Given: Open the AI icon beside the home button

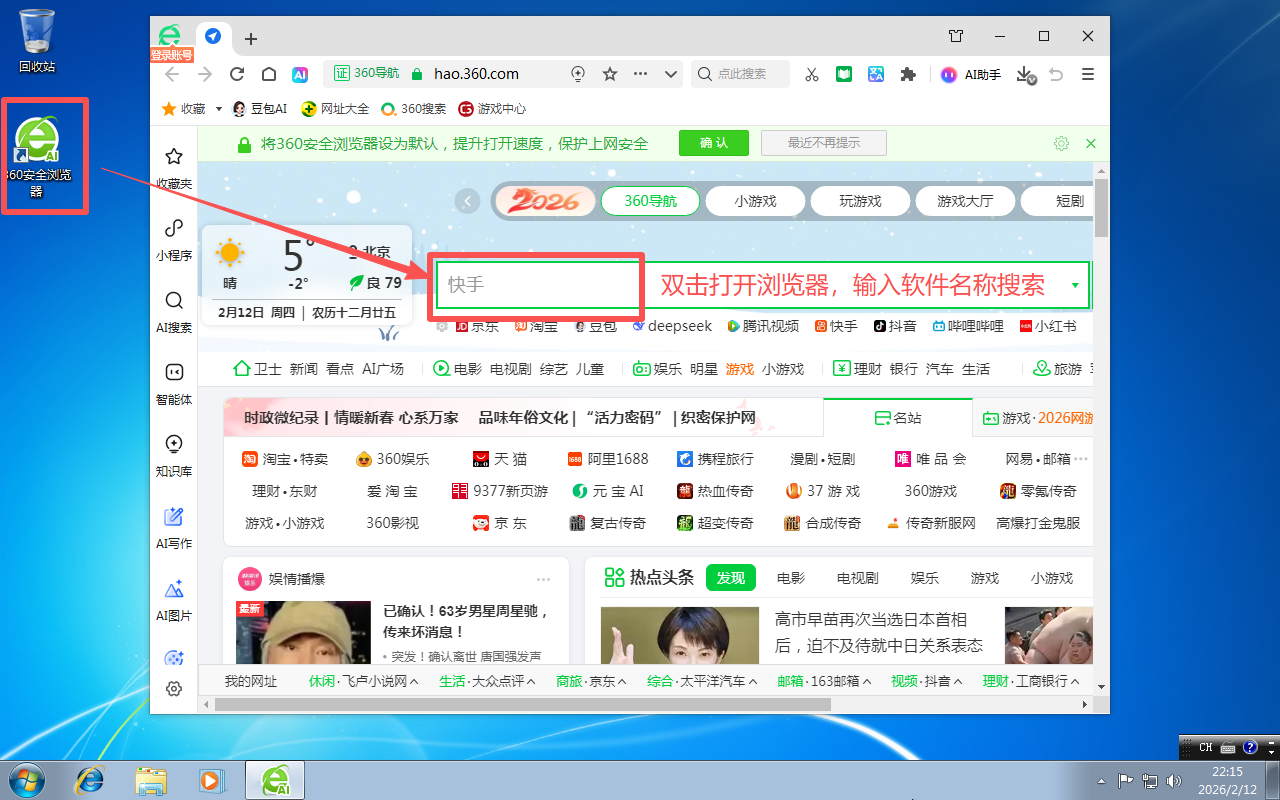Looking at the screenshot, I should [x=300, y=74].
